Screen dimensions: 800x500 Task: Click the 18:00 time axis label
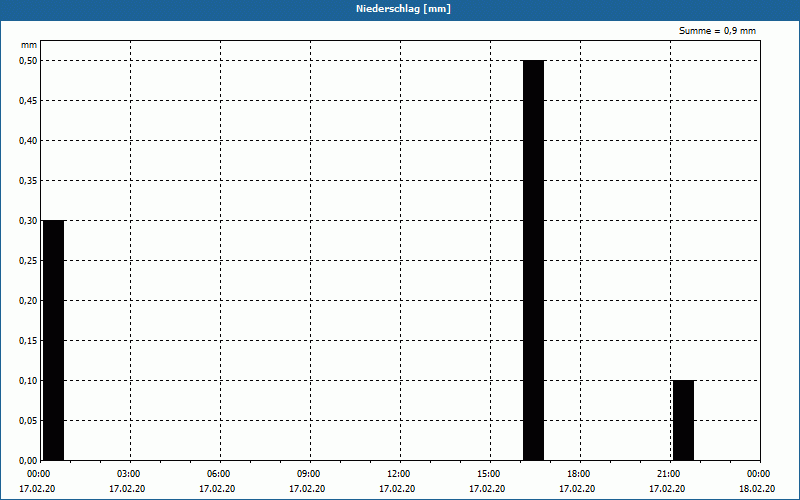click(579, 474)
